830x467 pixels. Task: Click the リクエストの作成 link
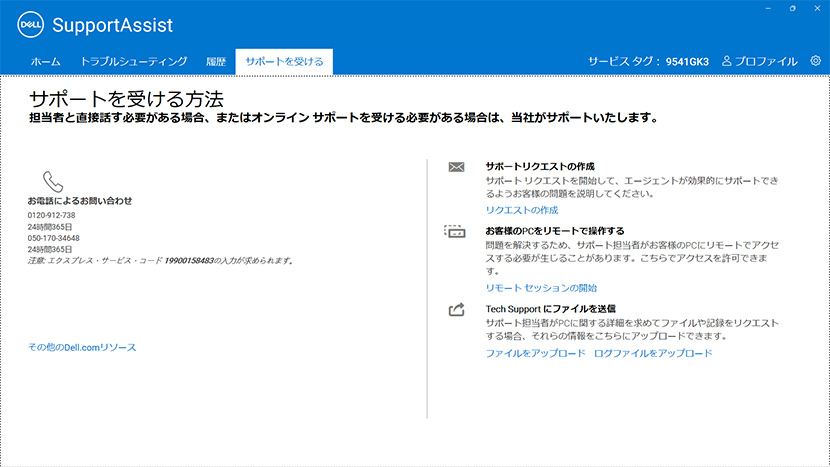tap(521, 211)
